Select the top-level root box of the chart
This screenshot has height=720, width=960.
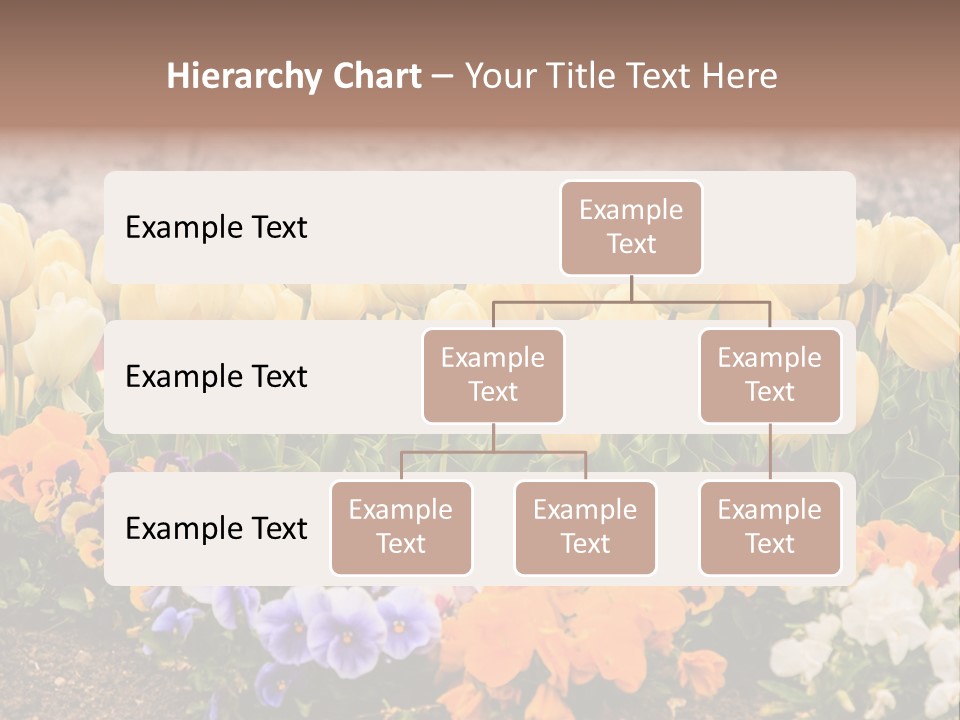coord(631,228)
